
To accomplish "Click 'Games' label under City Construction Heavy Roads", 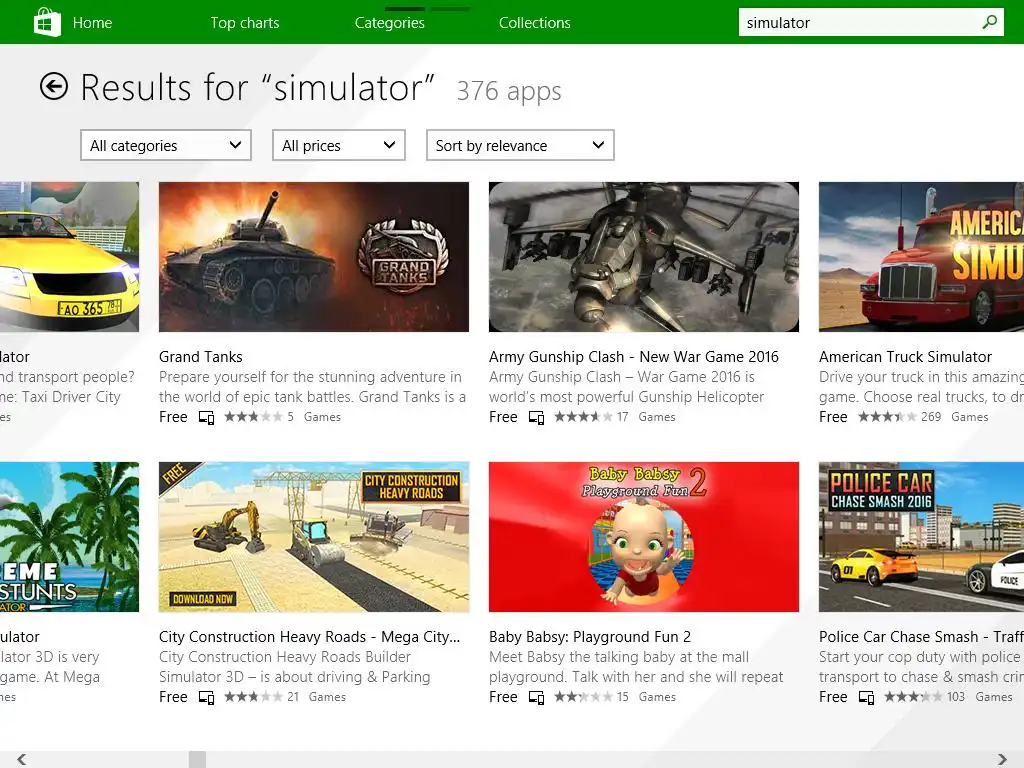I will (x=327, y=697).
